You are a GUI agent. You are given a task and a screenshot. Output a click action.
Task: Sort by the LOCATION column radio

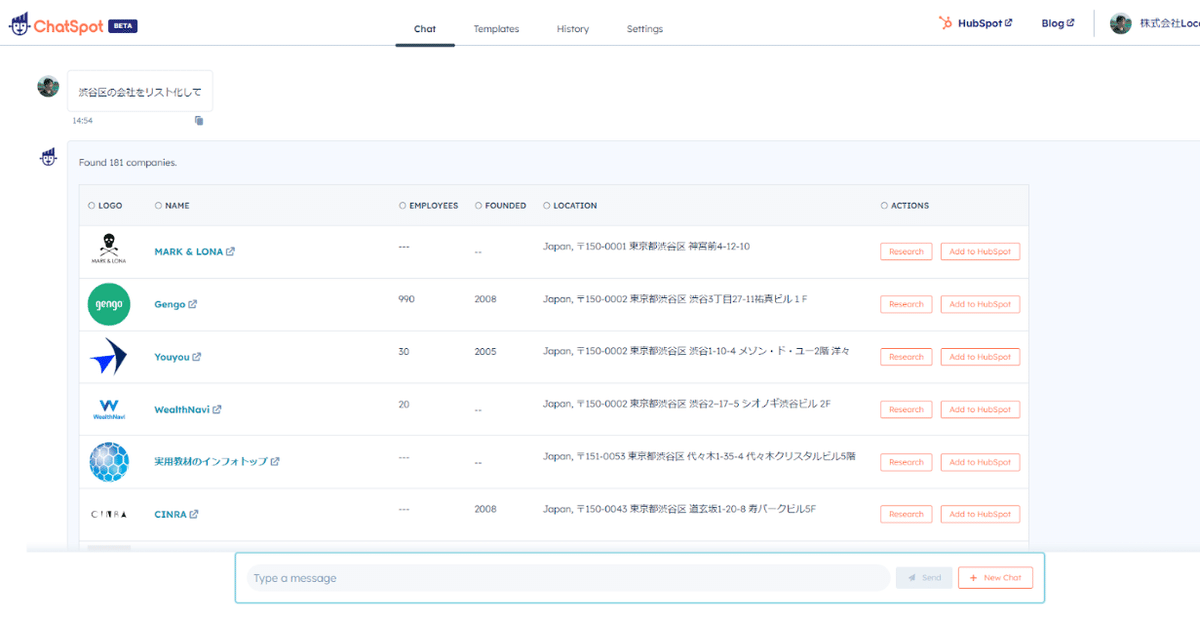[x=547, y=206]
